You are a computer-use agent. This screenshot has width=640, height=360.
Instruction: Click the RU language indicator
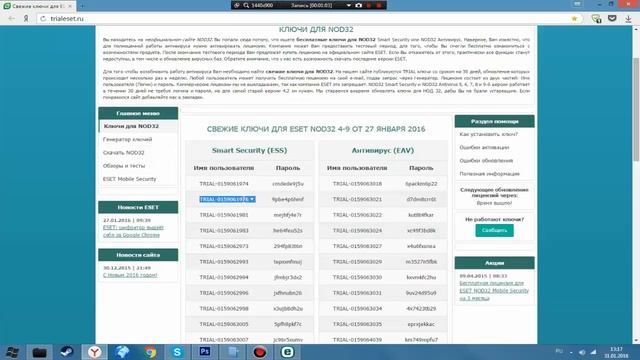coord(559,351)
